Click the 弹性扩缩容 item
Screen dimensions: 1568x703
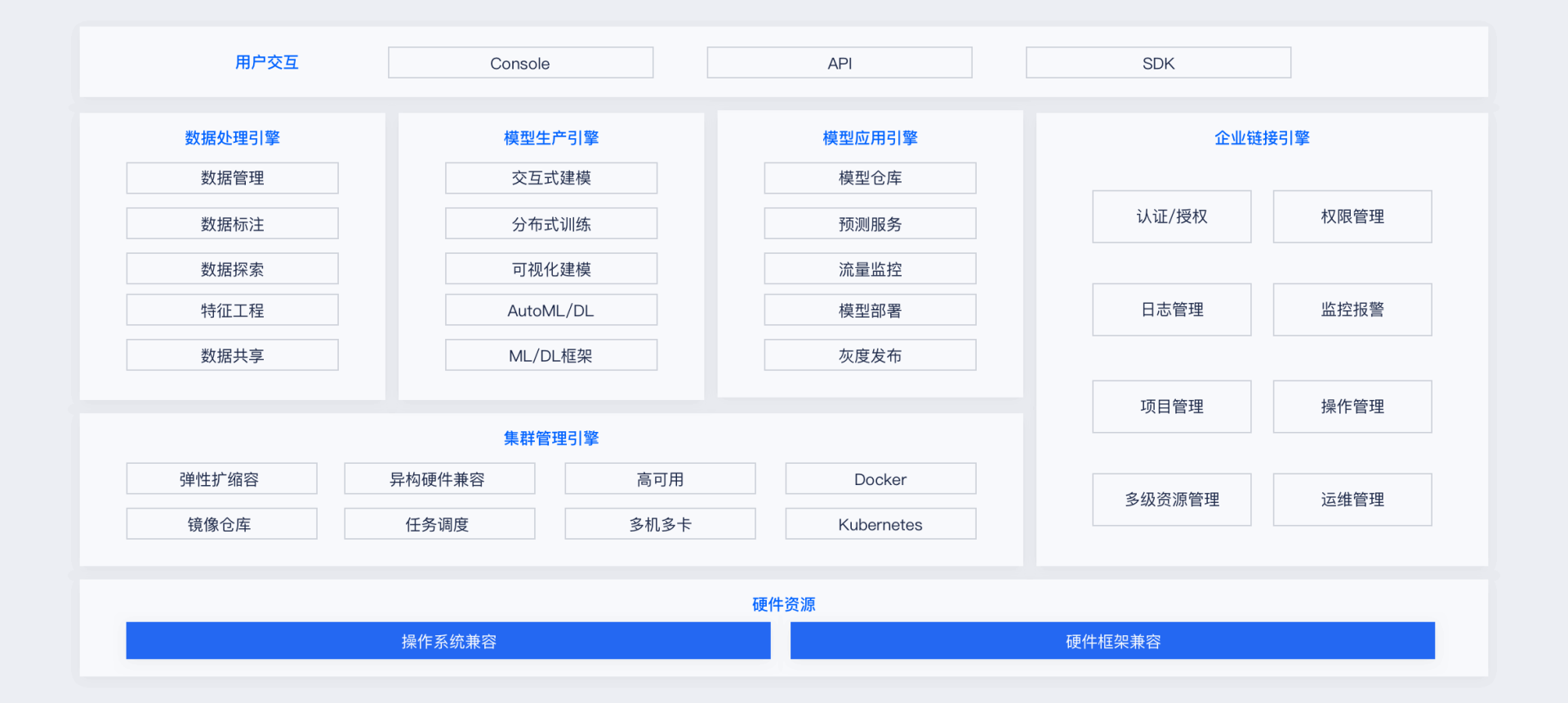(x=221, y=479)
